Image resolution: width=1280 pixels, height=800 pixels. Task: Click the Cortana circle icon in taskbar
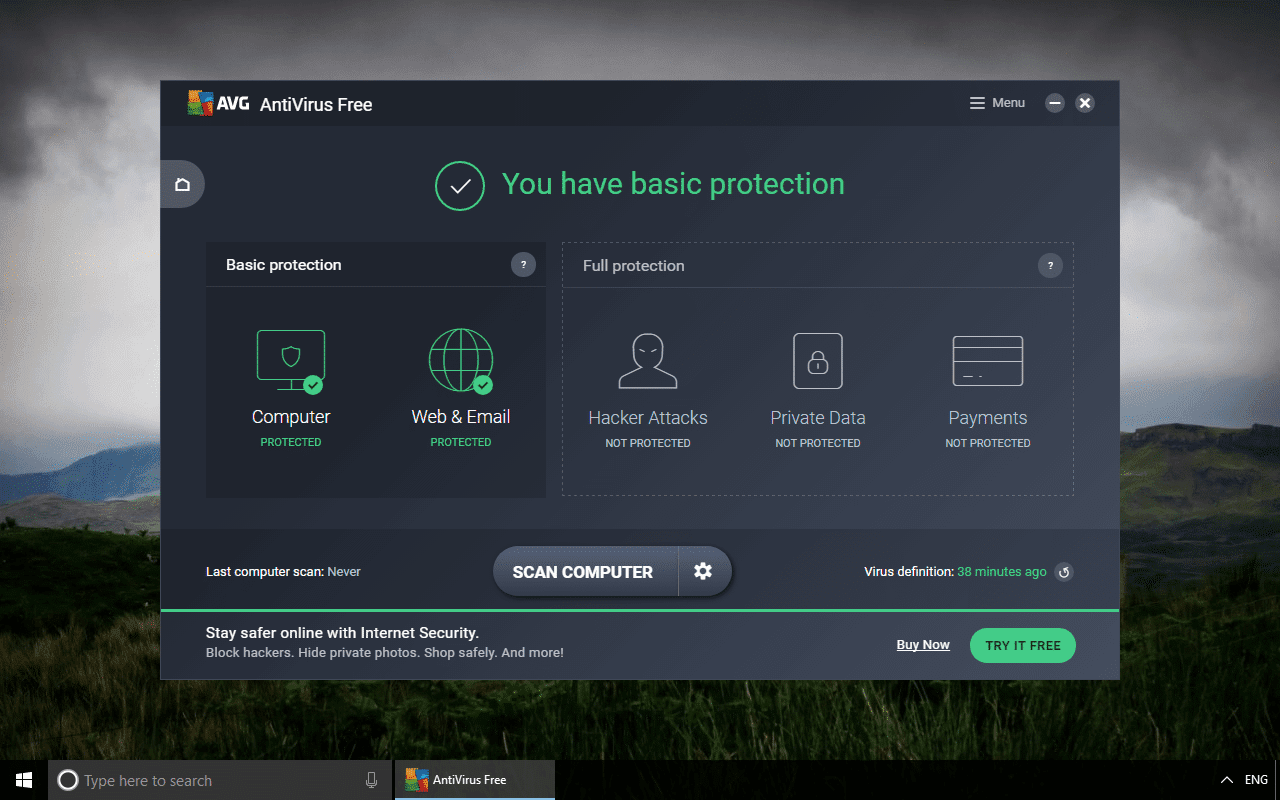[68, 780]
